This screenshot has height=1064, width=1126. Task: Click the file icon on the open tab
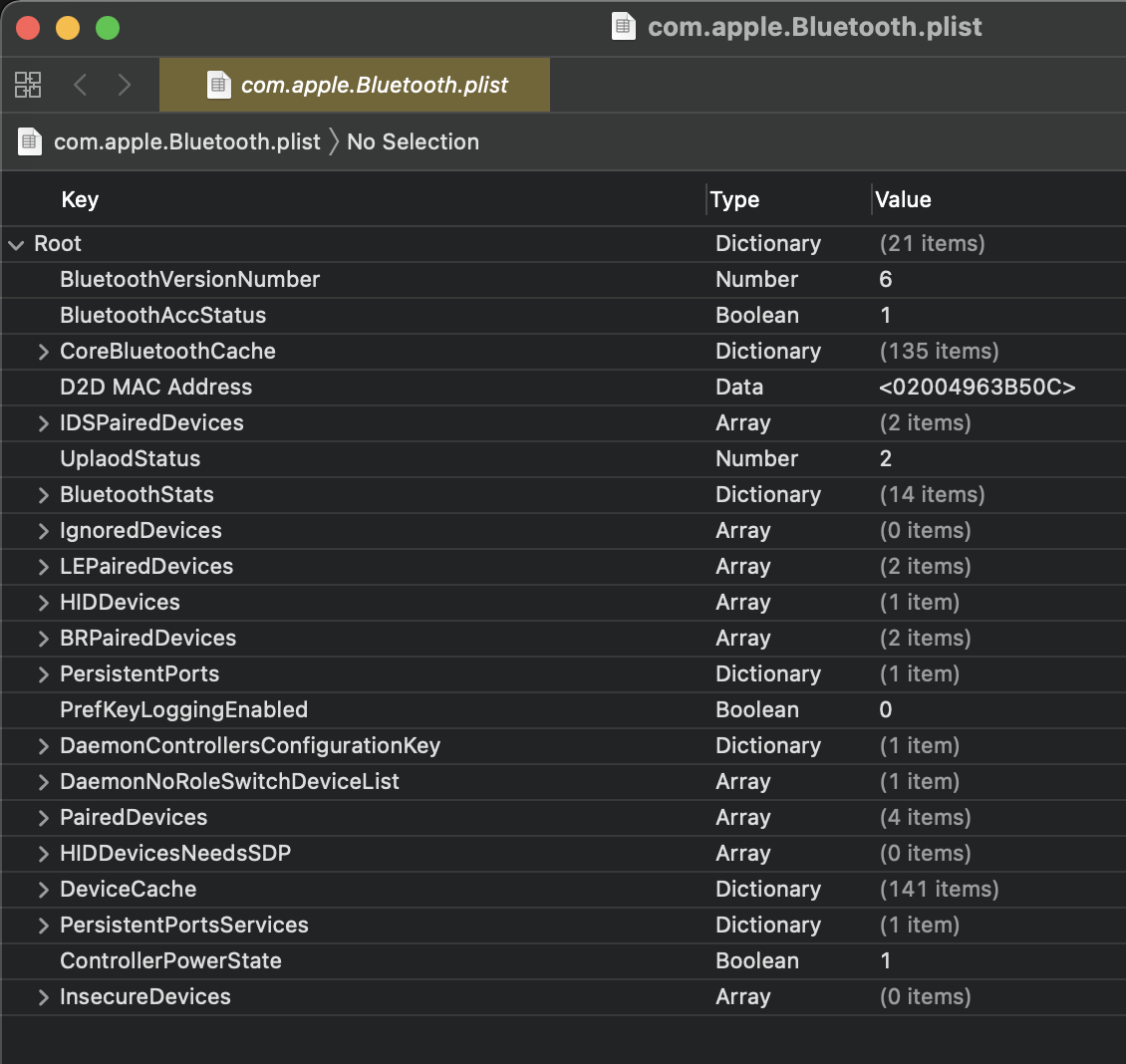click(218, 85)
